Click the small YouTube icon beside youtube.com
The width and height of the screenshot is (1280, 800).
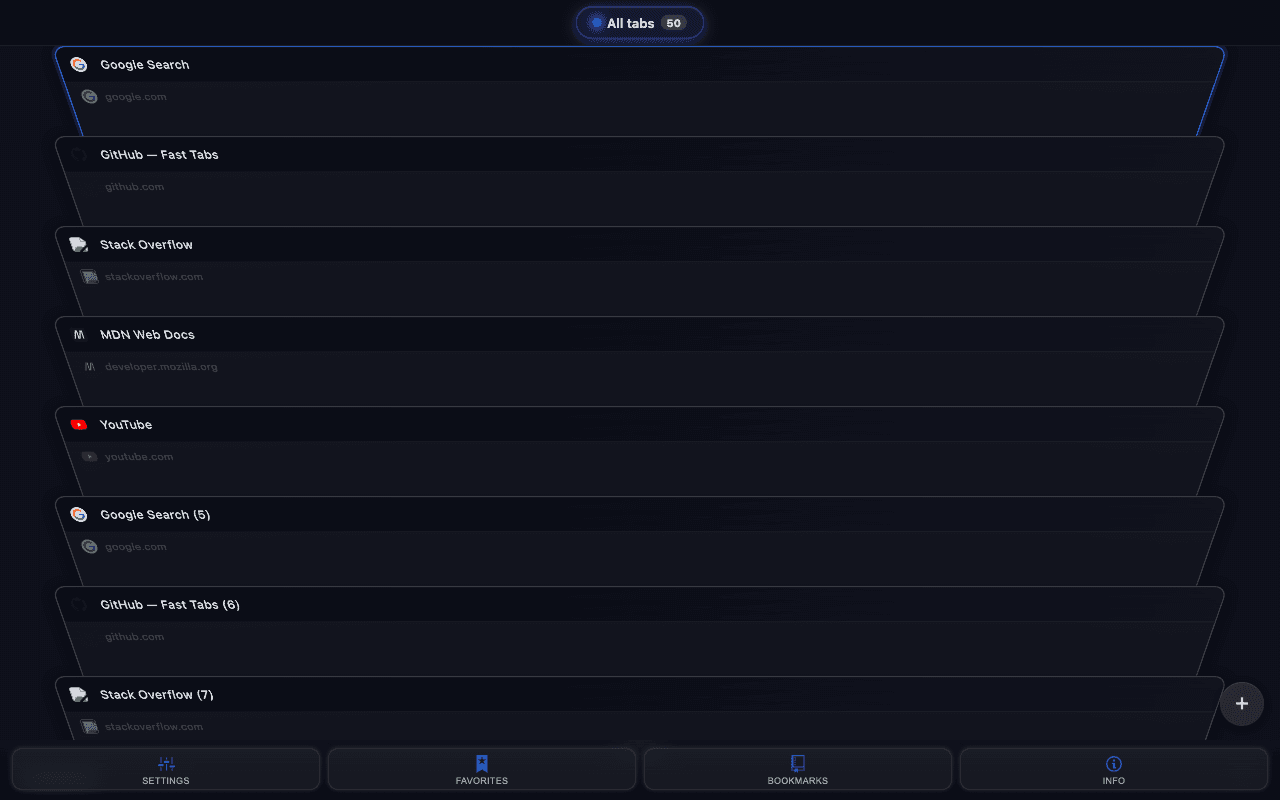(x=89, y=457)
